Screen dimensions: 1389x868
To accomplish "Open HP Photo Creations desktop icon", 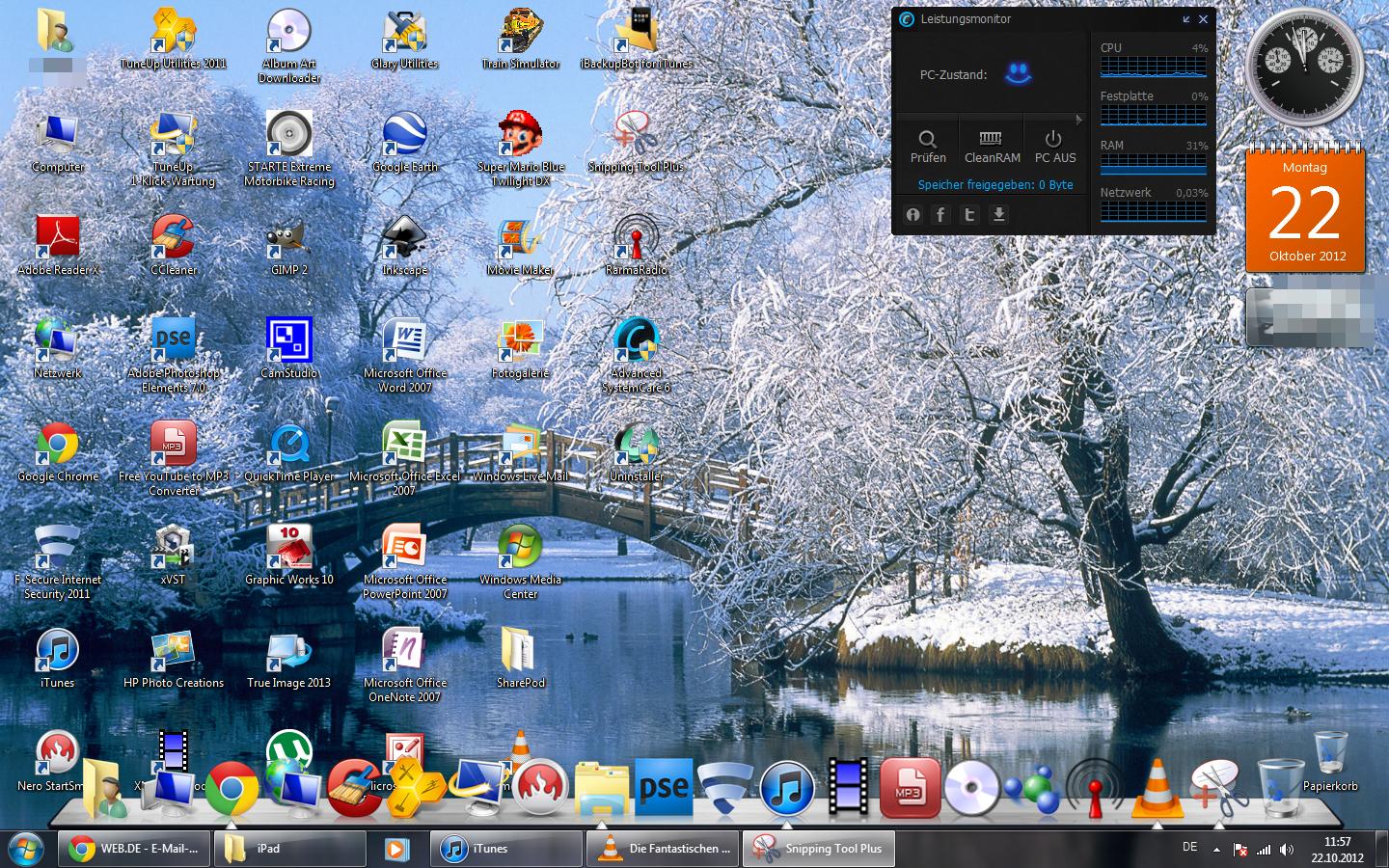I will [174, 659].
